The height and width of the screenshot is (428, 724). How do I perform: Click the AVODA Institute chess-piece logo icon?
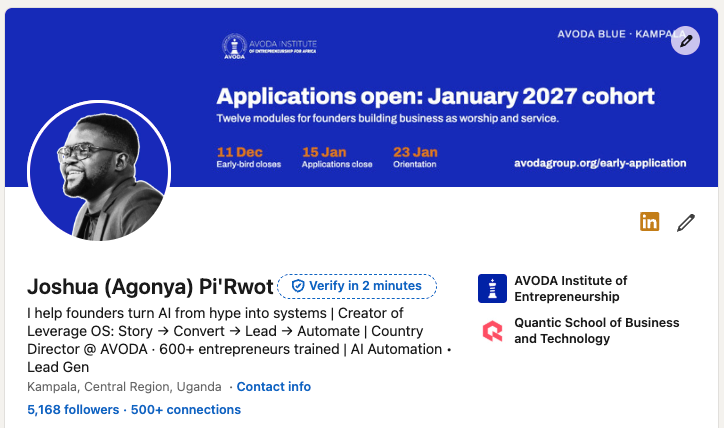pyautogui.click(x=492, y=289)
